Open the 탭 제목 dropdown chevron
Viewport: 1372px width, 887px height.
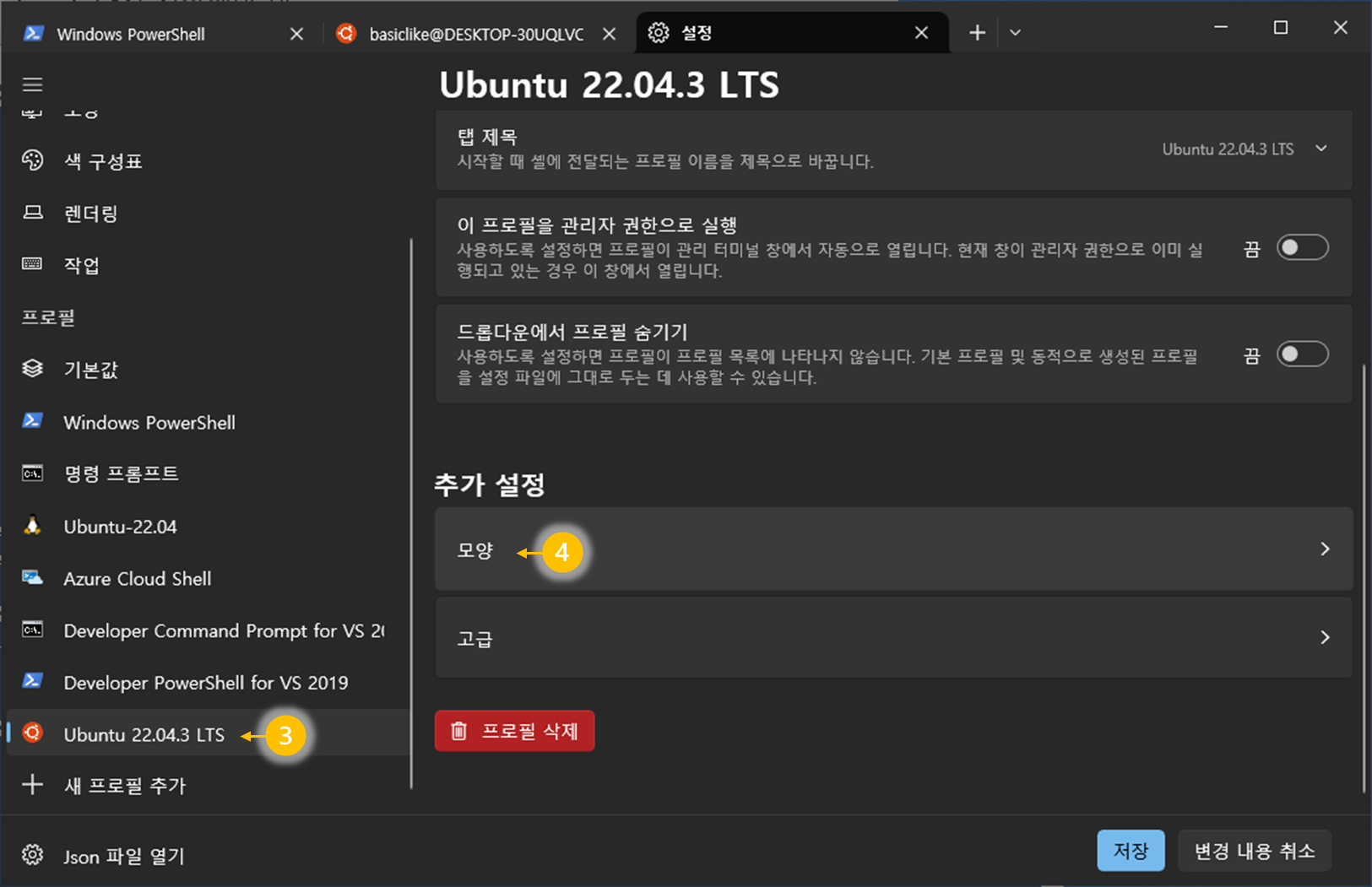[x=1321, y=149]
